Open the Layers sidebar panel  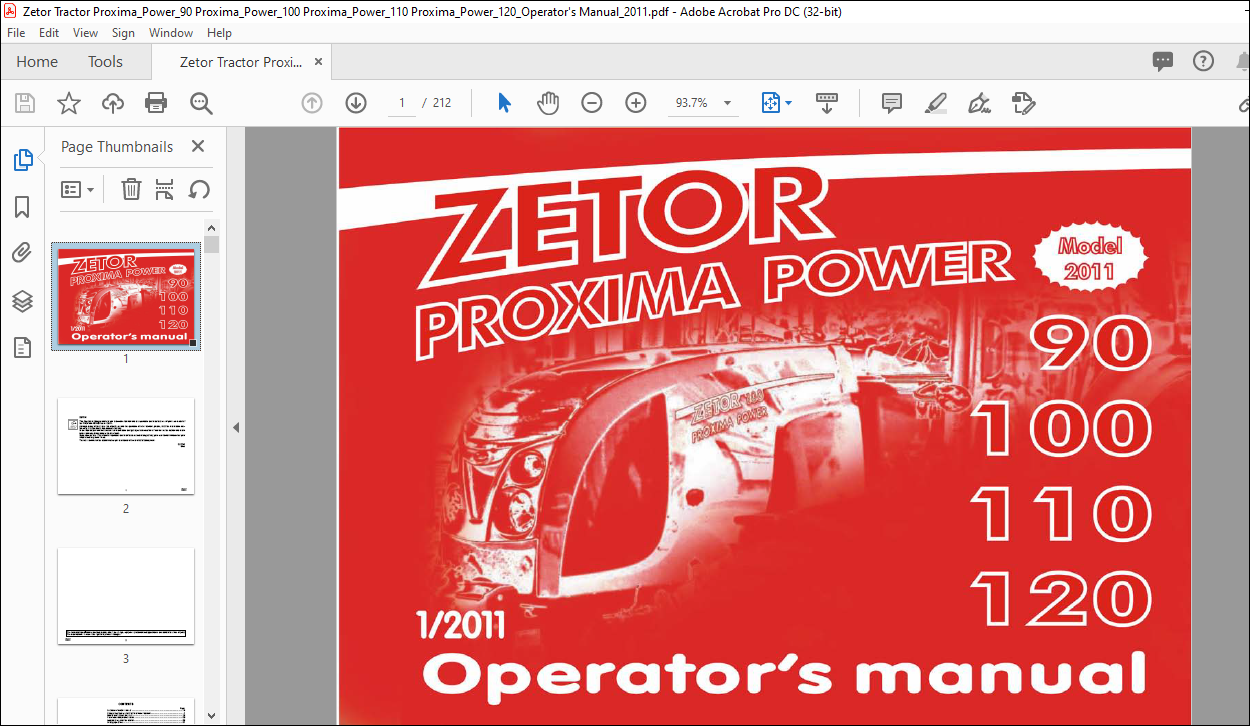point(22,300)
